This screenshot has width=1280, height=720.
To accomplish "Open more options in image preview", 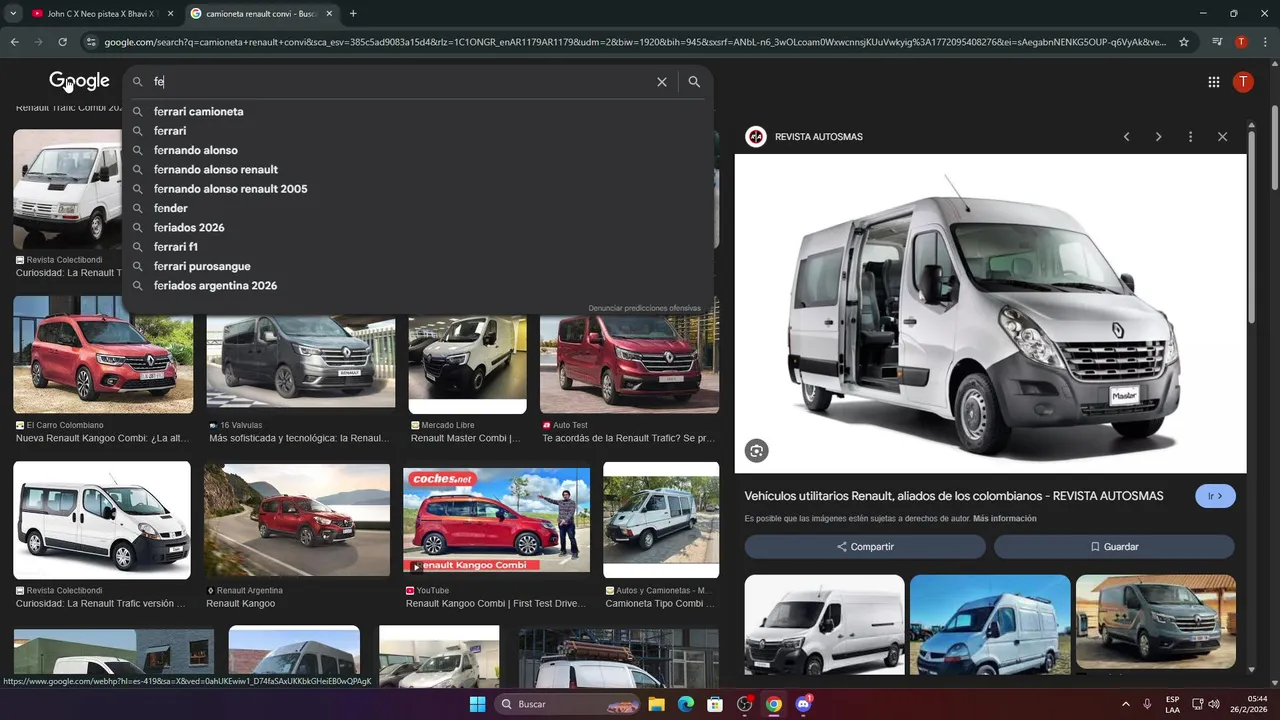I will (x=1190, y=137).
